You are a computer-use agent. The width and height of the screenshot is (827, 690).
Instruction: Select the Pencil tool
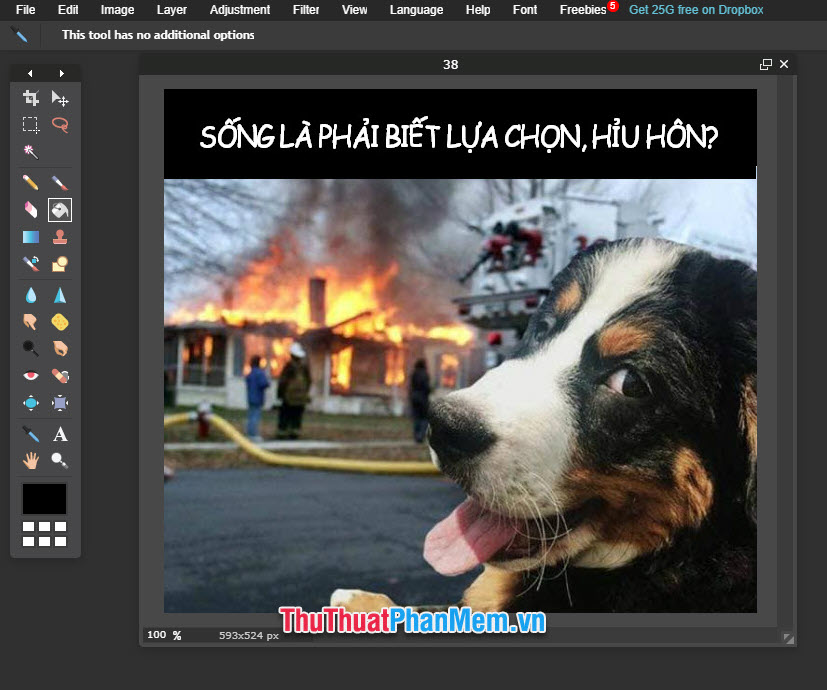pos(31,183)
